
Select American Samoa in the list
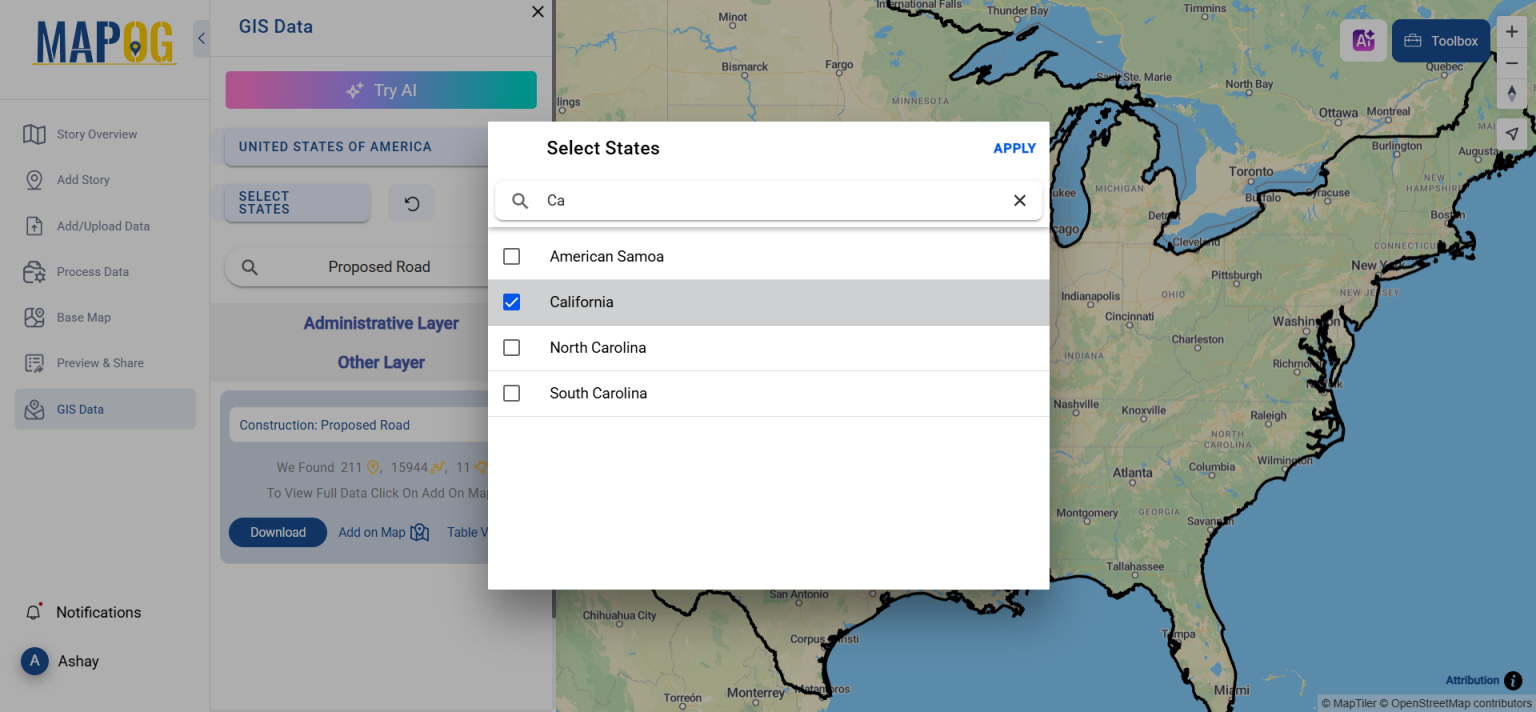(x=511, y=256)
